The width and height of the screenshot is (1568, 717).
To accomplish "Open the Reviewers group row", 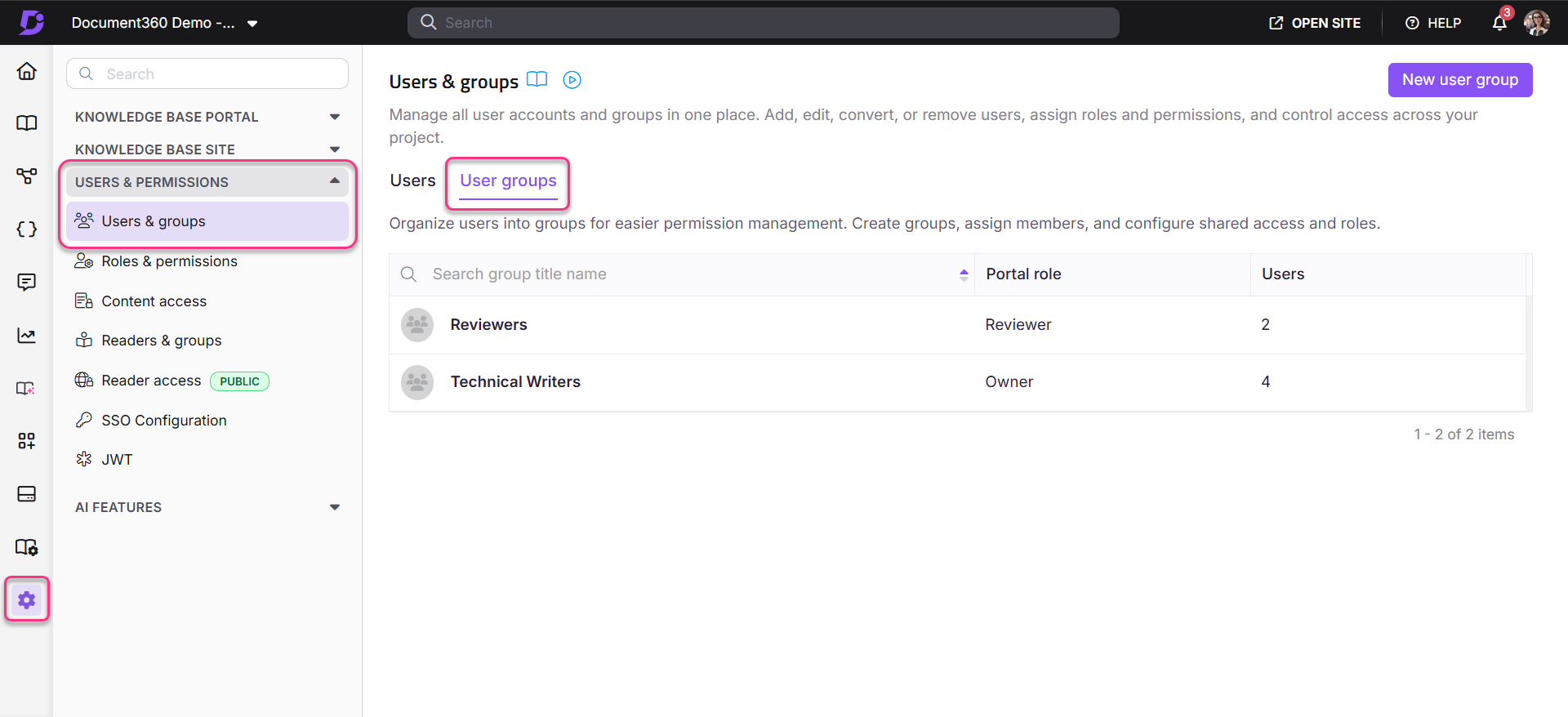I will (957, 325).
